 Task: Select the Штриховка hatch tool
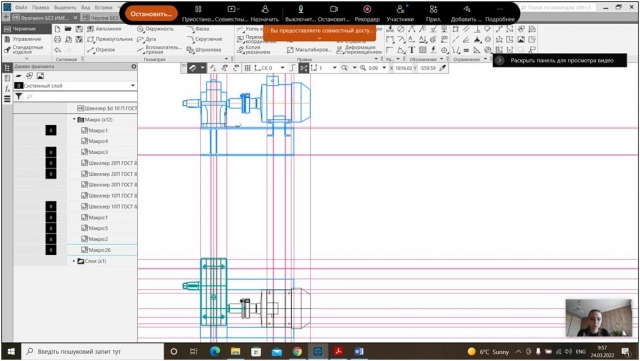(204, 50)
